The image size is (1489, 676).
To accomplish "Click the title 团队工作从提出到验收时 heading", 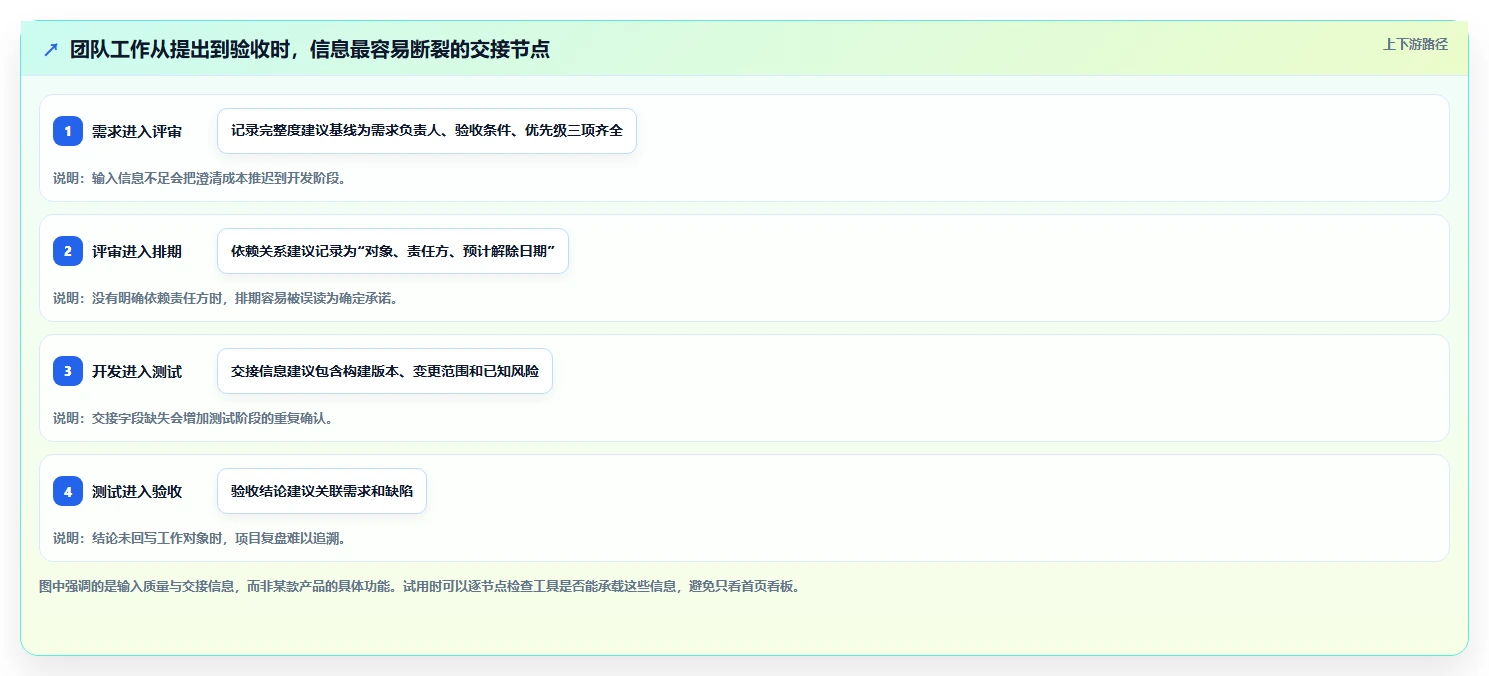I will (310, 49).
